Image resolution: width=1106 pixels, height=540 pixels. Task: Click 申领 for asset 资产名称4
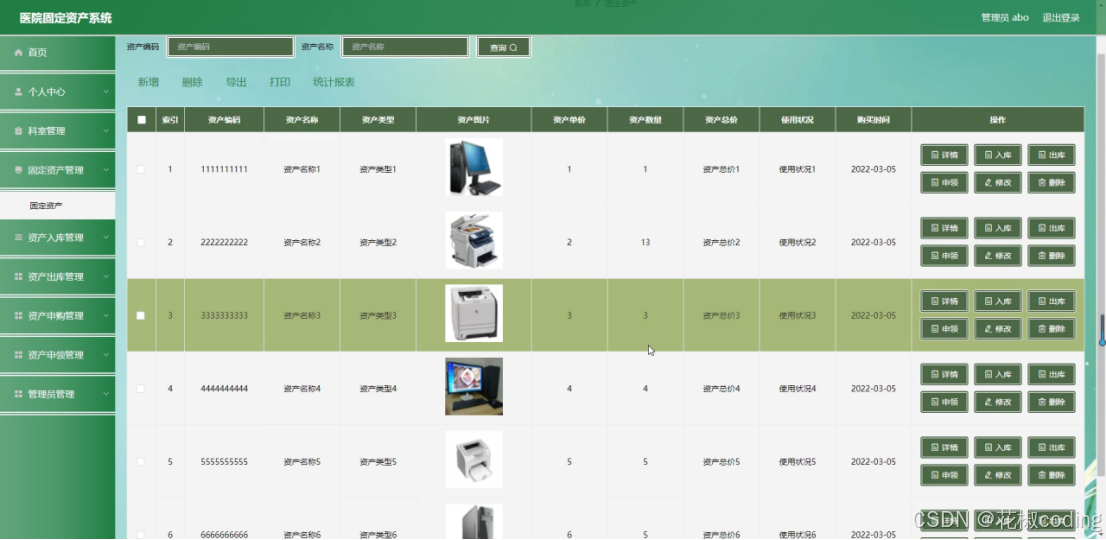944,402
